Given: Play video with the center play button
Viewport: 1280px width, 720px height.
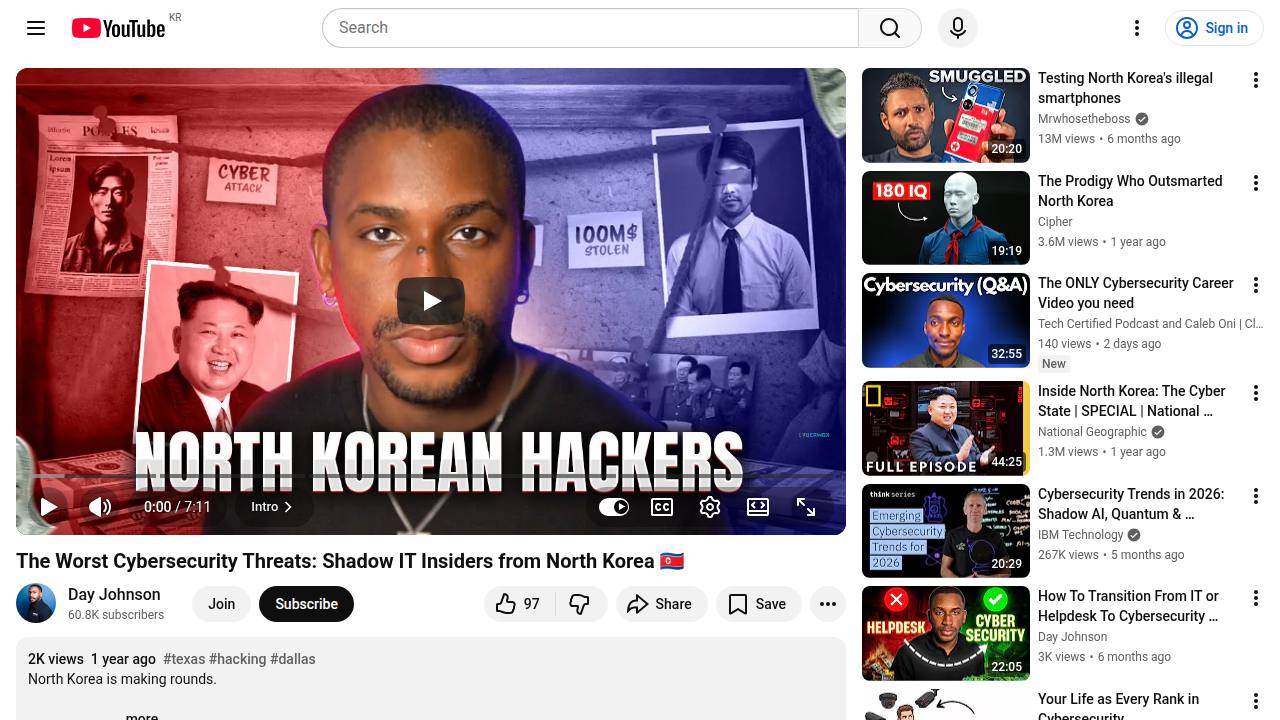Looking at the screenshot, I should click(431, 301).
